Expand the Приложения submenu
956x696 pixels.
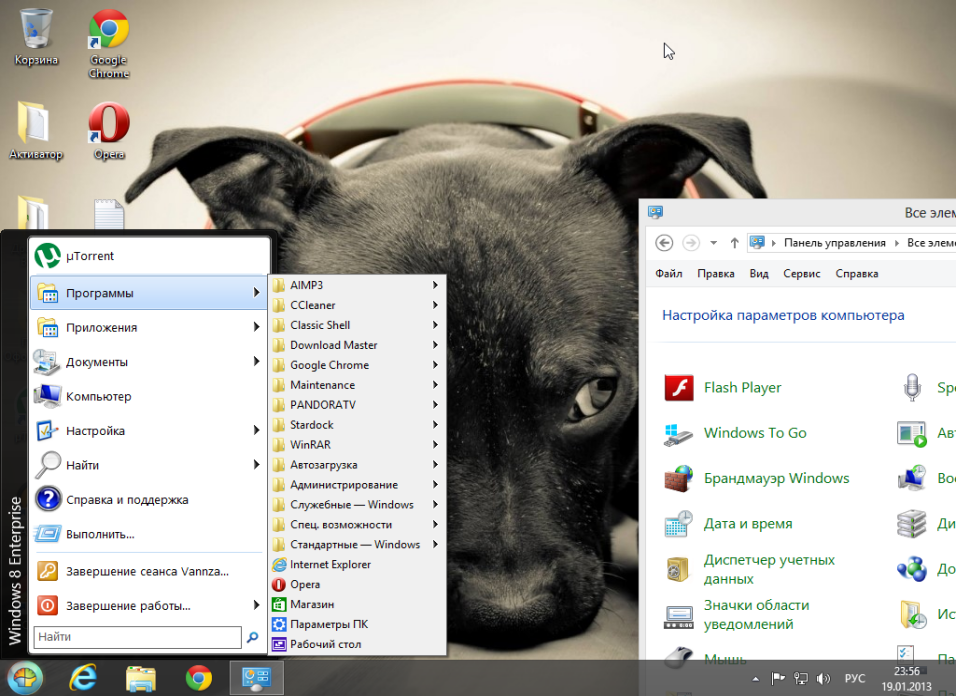click(149, 327)
